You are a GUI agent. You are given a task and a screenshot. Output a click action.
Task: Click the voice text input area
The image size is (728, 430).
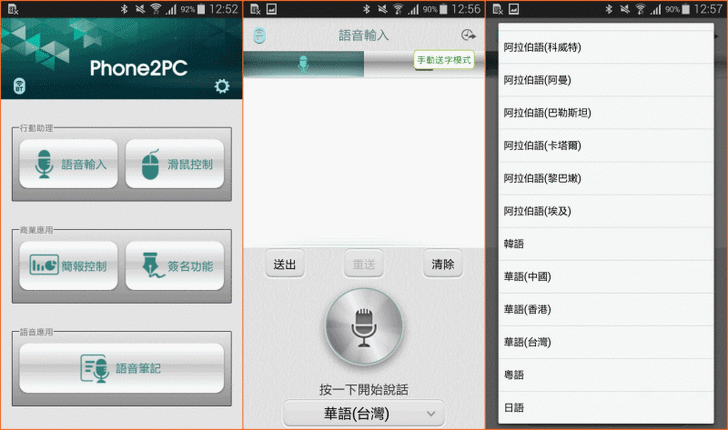(x=364, y=163)
